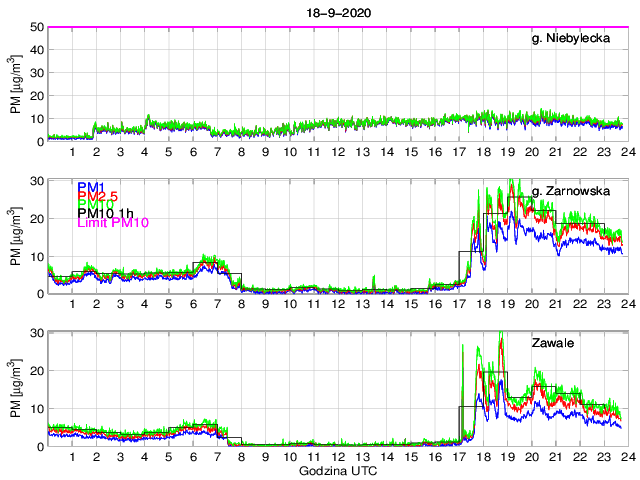The width and height of the screenshot is (640, 480).
Task: Click the green PM10 legend entry
Action: [x=95, y=208]
